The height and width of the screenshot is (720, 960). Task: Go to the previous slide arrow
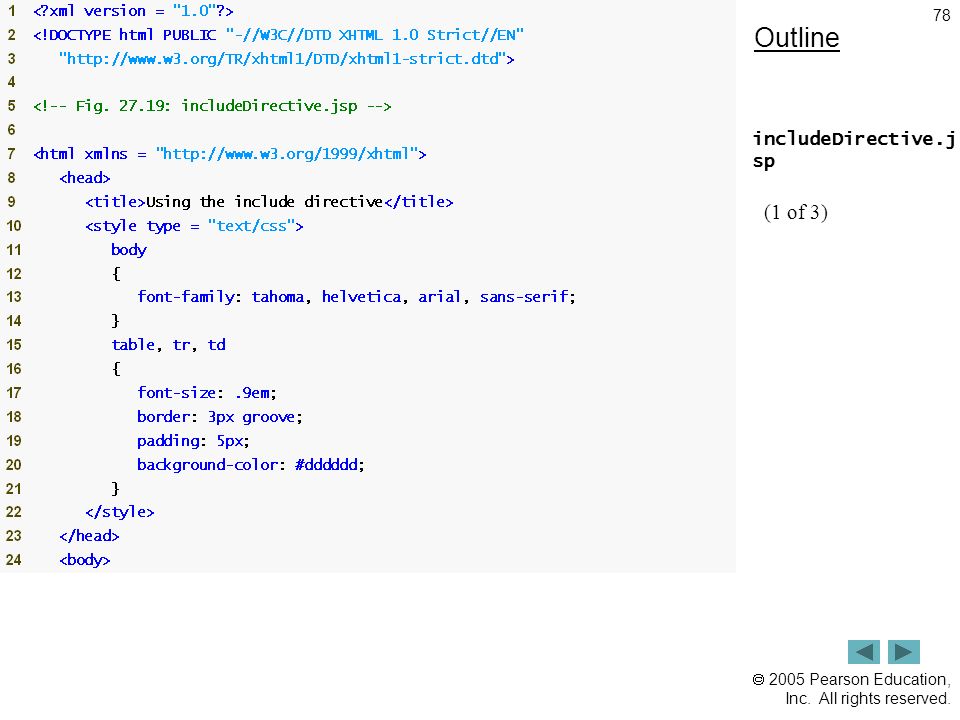pyautogui.click(x=863, y=652)
